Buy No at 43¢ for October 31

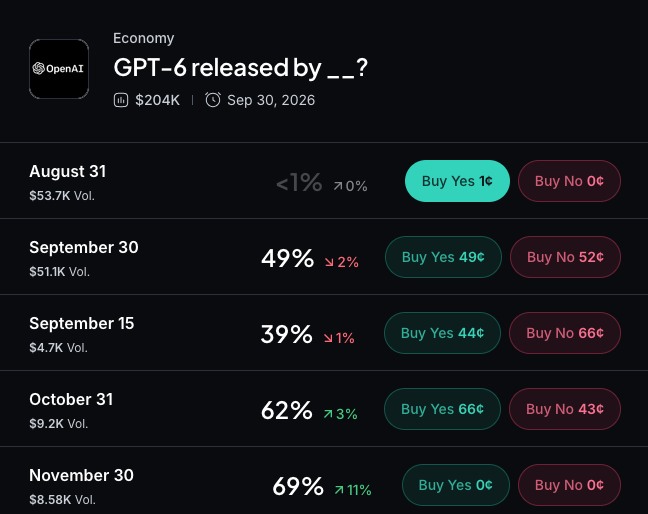[x=565, y=409]
